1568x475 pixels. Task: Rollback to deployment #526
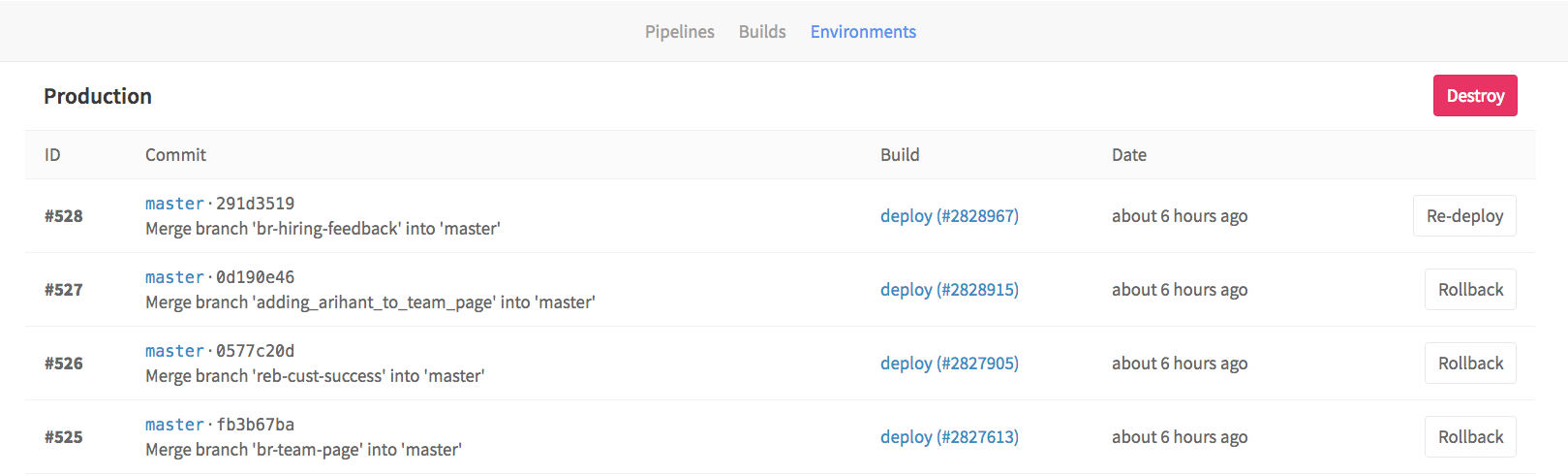(x=1470, y=364)
